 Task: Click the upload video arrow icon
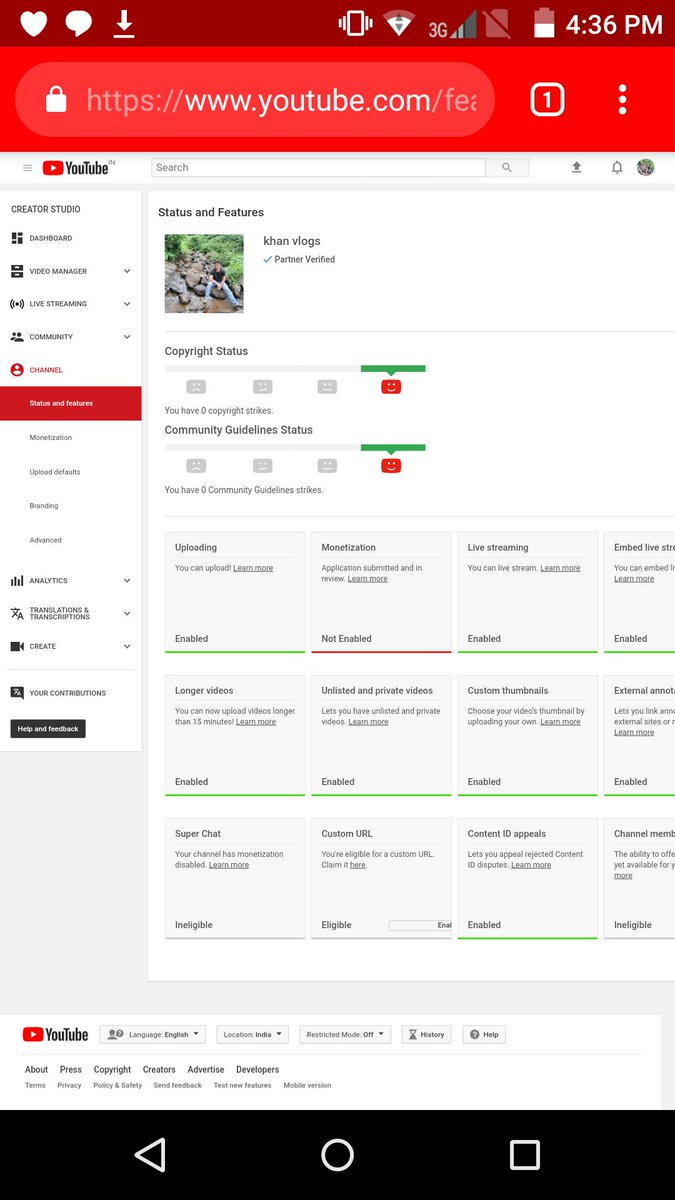(576, 168)
